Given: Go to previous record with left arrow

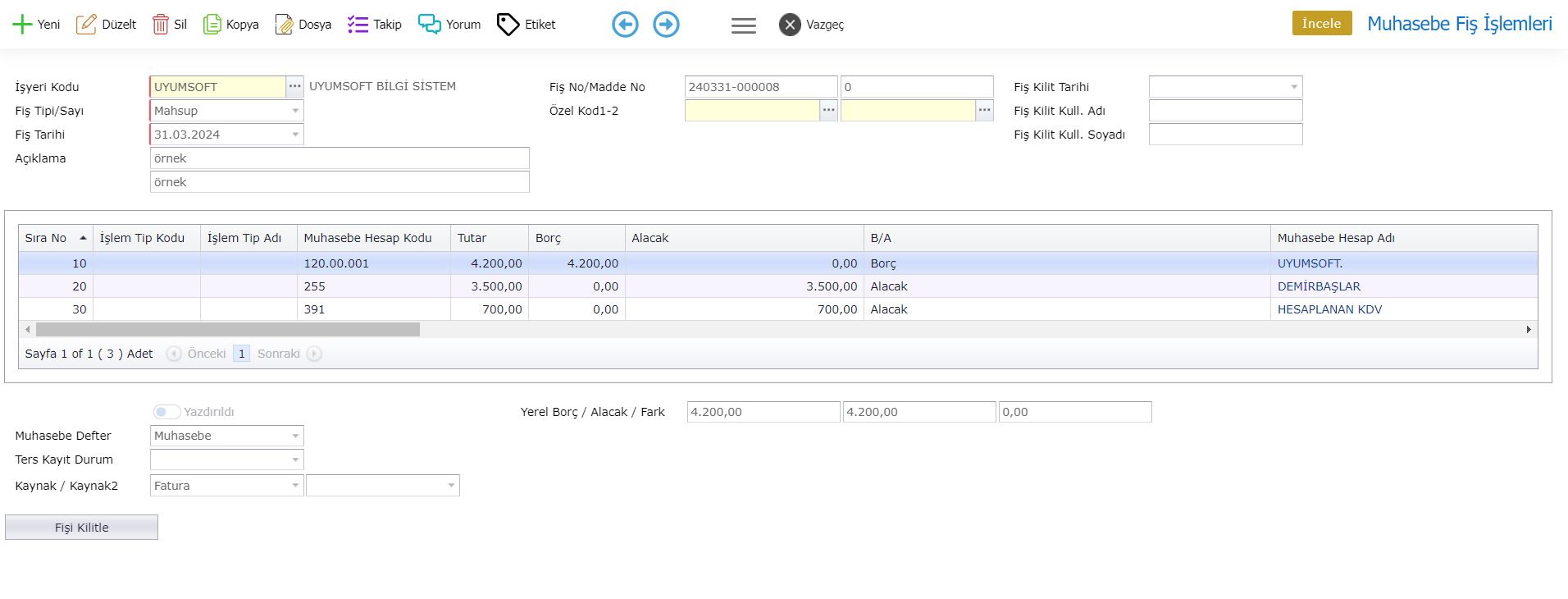Looking at the screenshot, I should pyautogui.click(x=625, y=25).
